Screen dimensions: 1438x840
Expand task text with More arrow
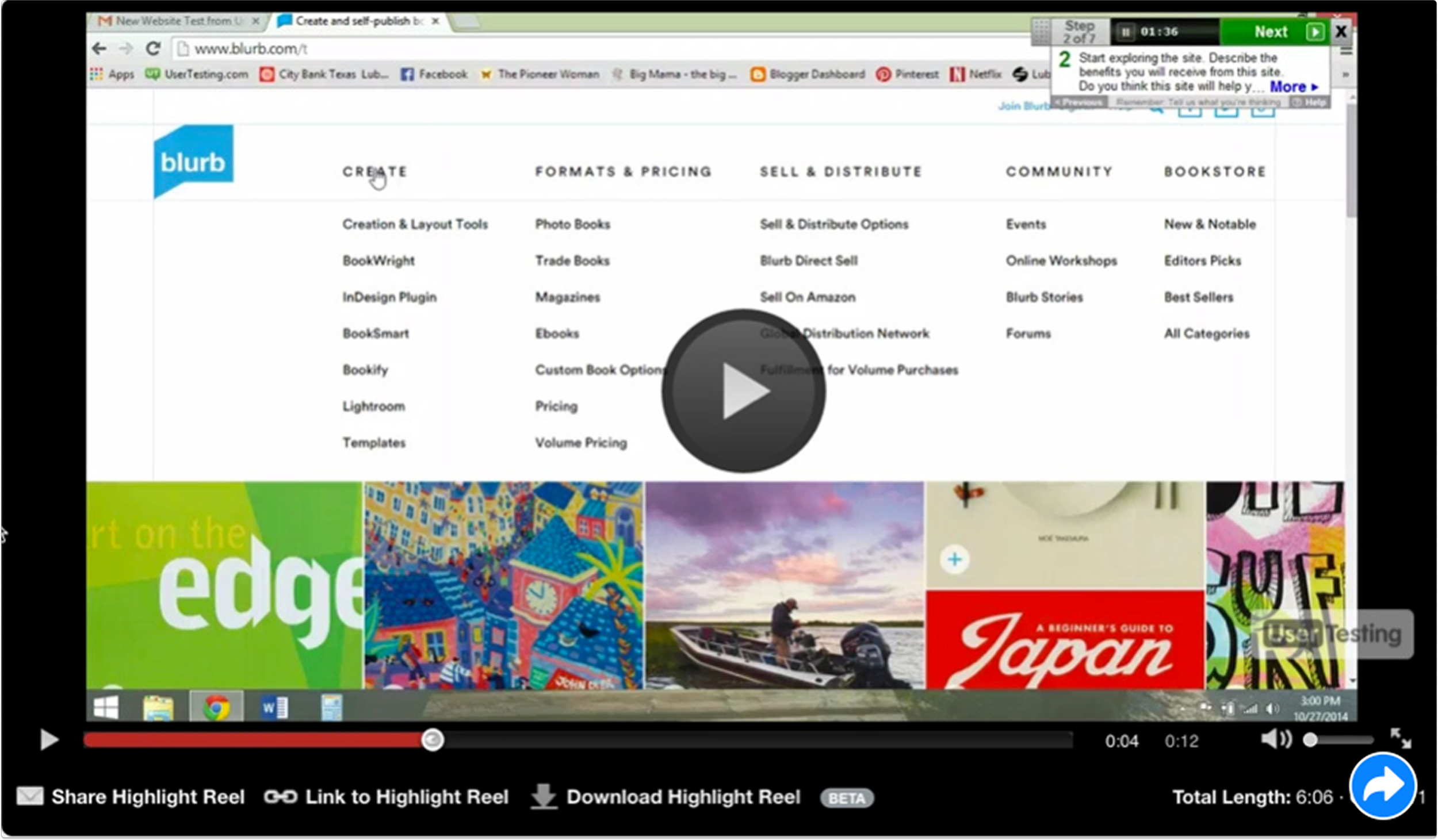(1294, 87)
